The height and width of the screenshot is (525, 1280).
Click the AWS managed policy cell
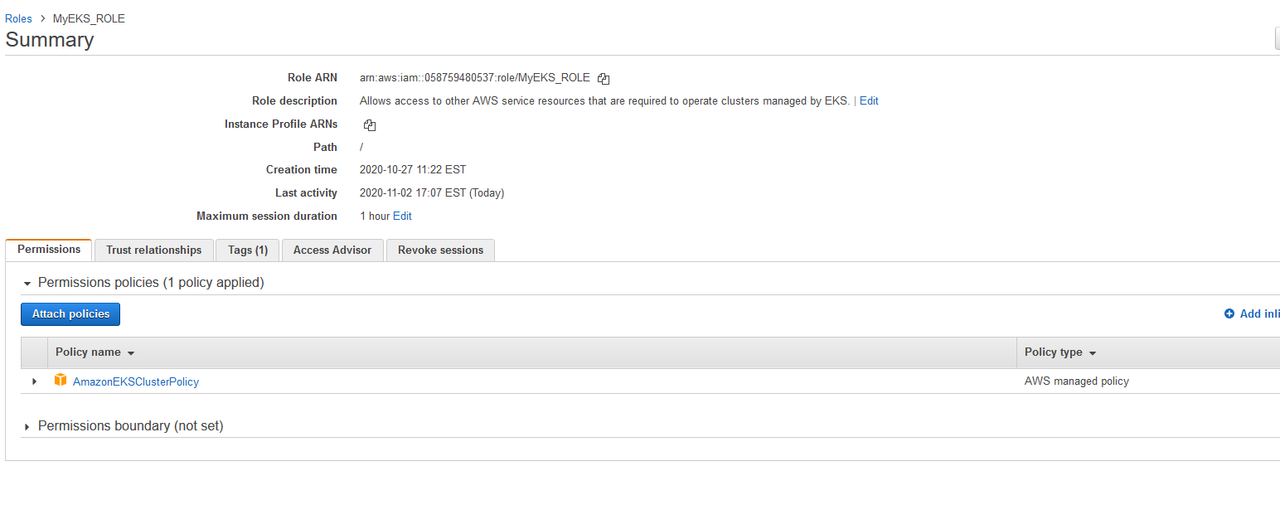click(1077, 381)
